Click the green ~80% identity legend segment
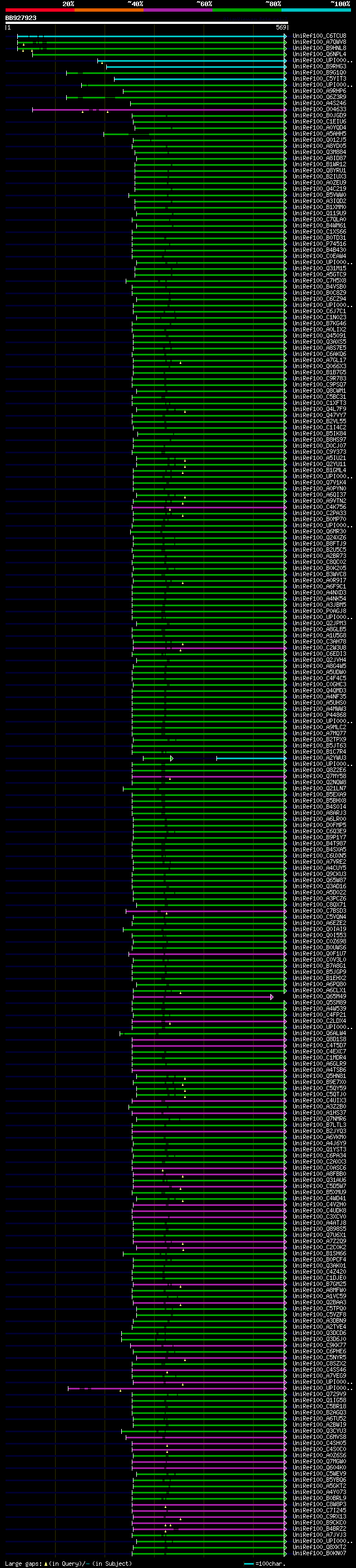The image size is (356, 1568). click(247, 10)
